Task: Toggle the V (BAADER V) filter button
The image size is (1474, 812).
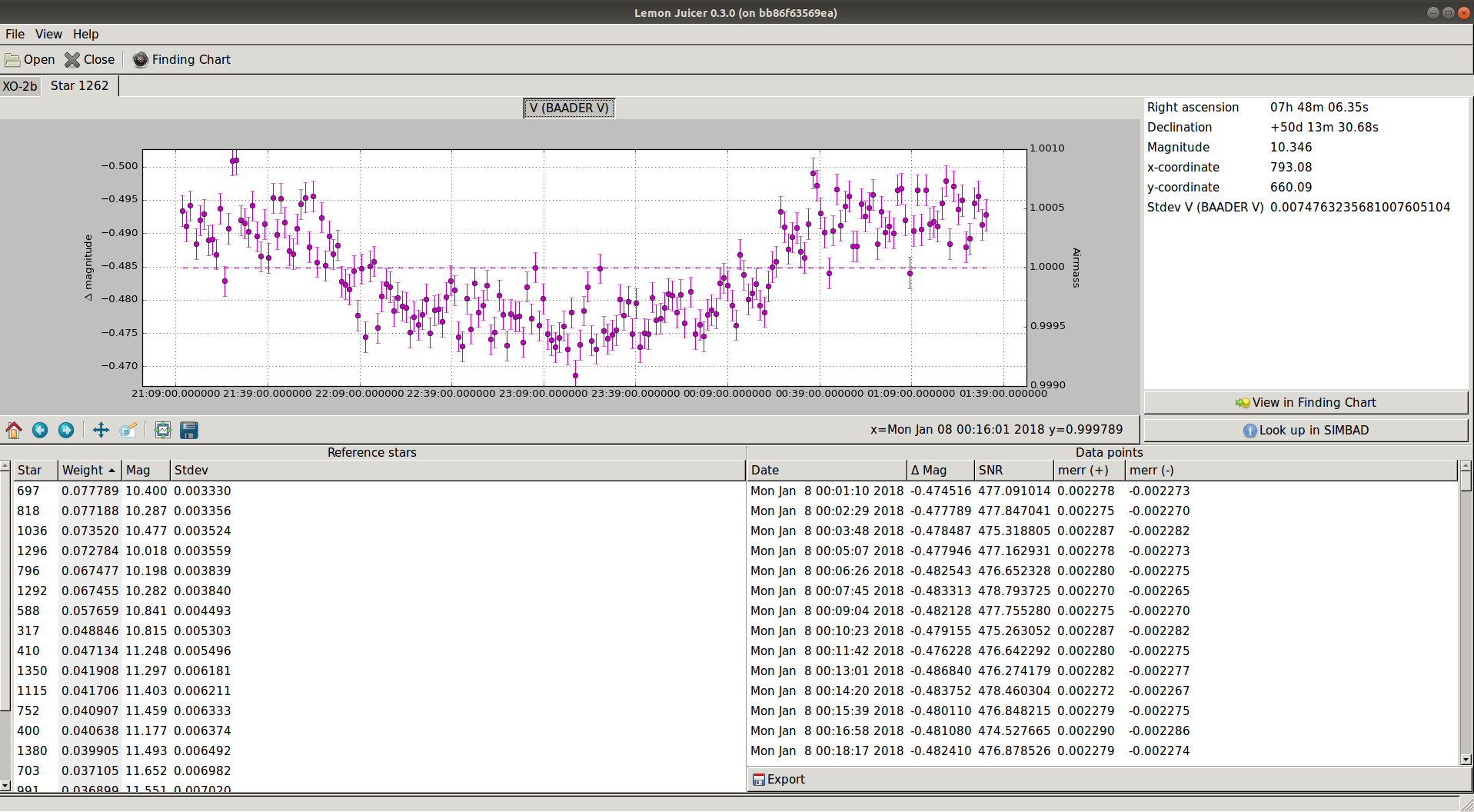Action: pyautogui.click(x=568, y=108)
